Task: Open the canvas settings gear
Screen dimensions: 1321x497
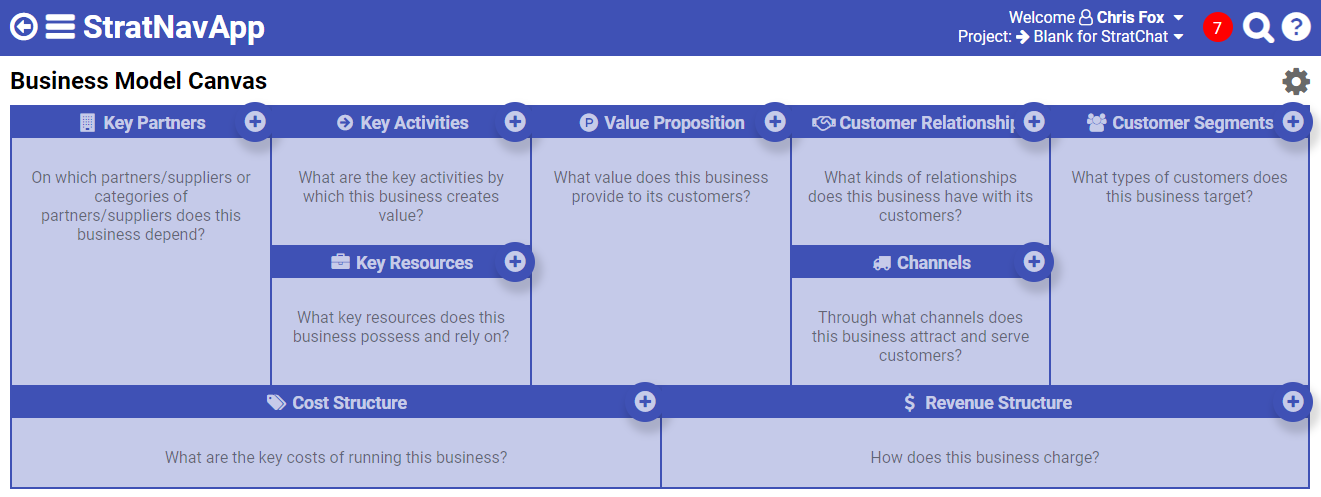Action: 1296,82
